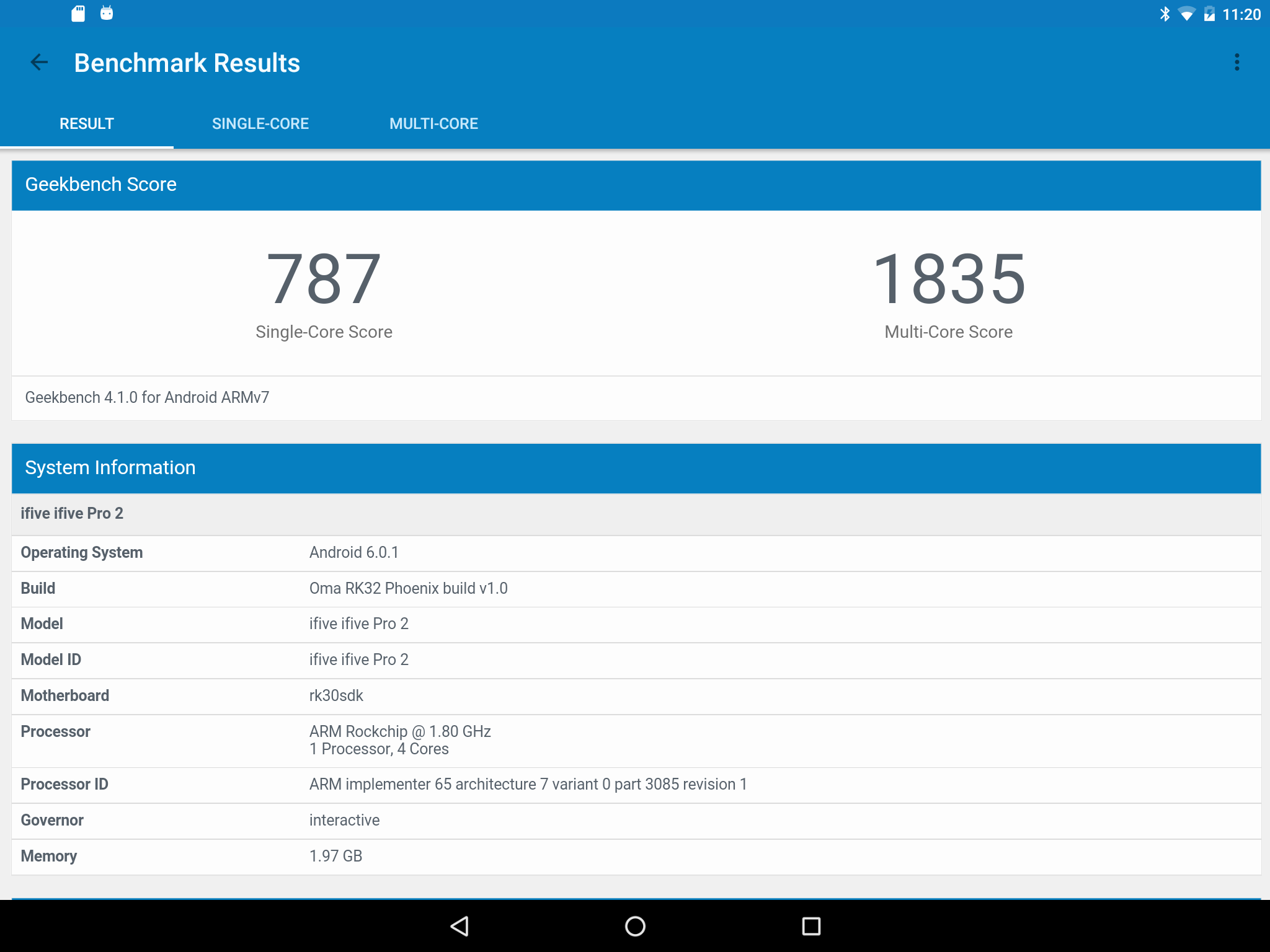The image size is (1270, 952).
Task: Tap the rk30sdk motherboard value
Action: point(336,695)
